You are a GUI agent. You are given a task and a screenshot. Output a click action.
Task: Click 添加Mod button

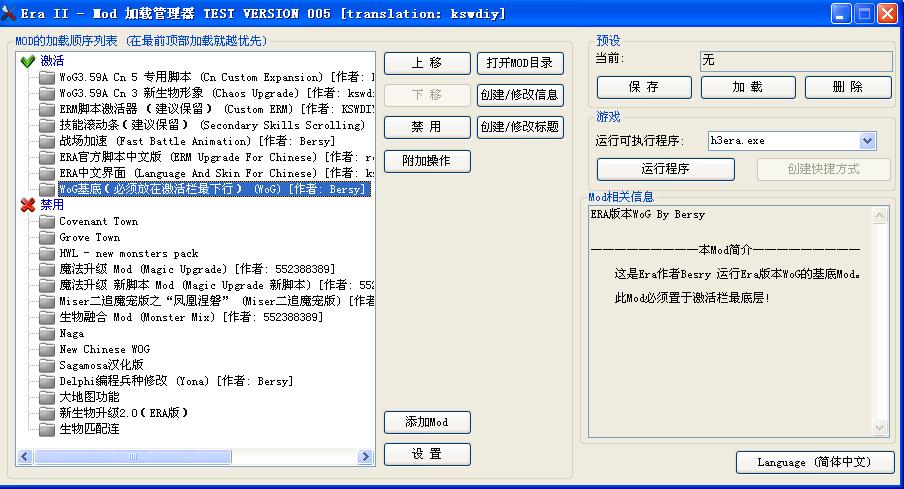coord(427,423)
